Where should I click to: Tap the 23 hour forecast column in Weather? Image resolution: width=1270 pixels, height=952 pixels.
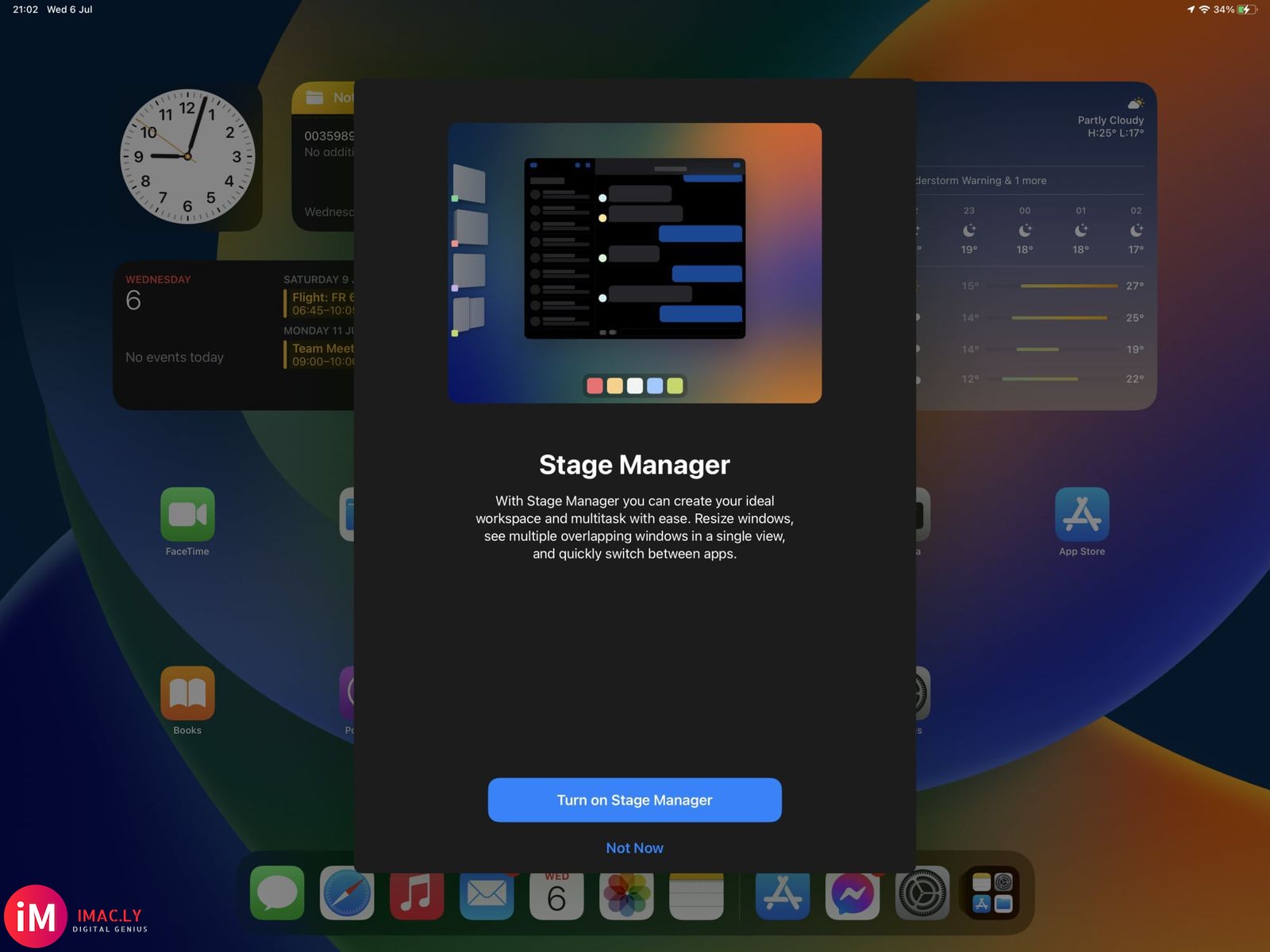969,230
